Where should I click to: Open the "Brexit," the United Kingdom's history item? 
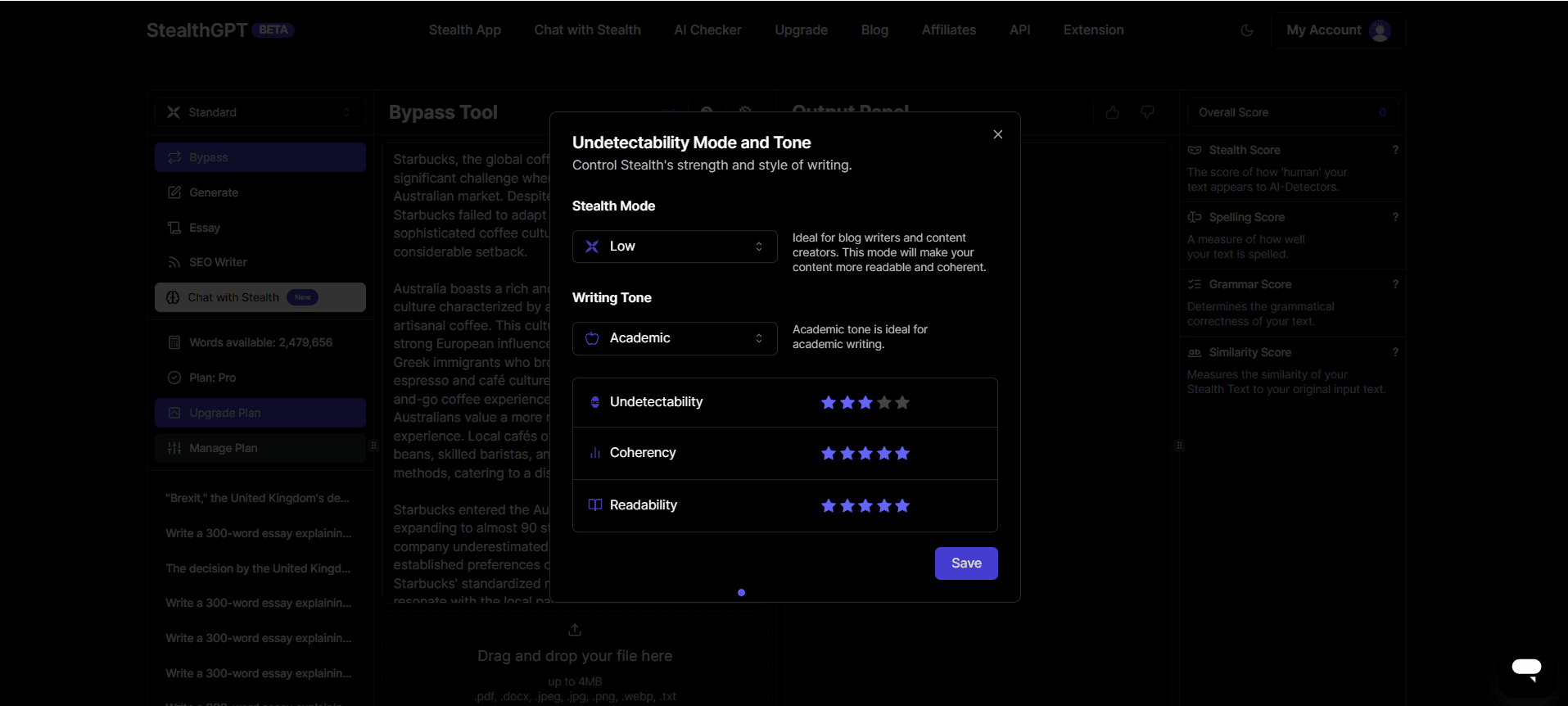tap(257, 498)
